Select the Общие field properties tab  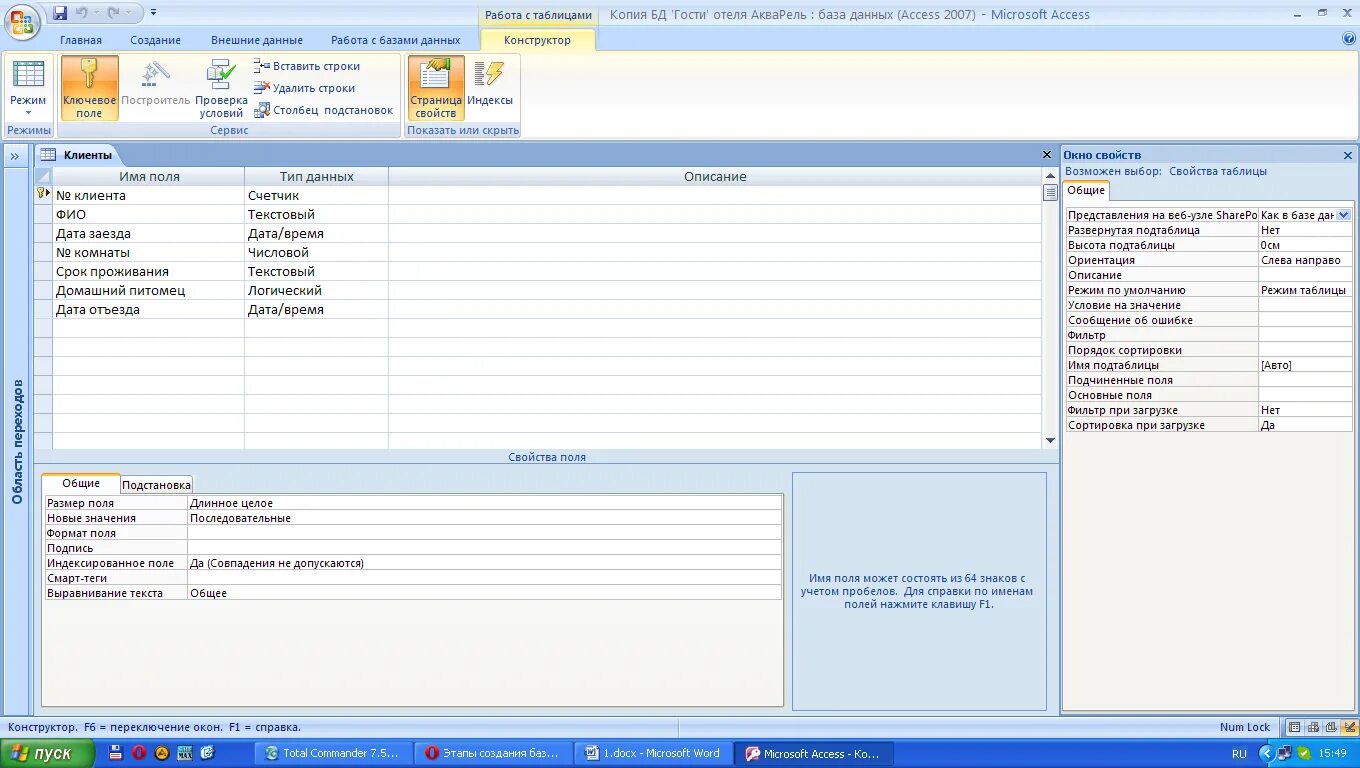pyautogui.click(x=81, y=483)
